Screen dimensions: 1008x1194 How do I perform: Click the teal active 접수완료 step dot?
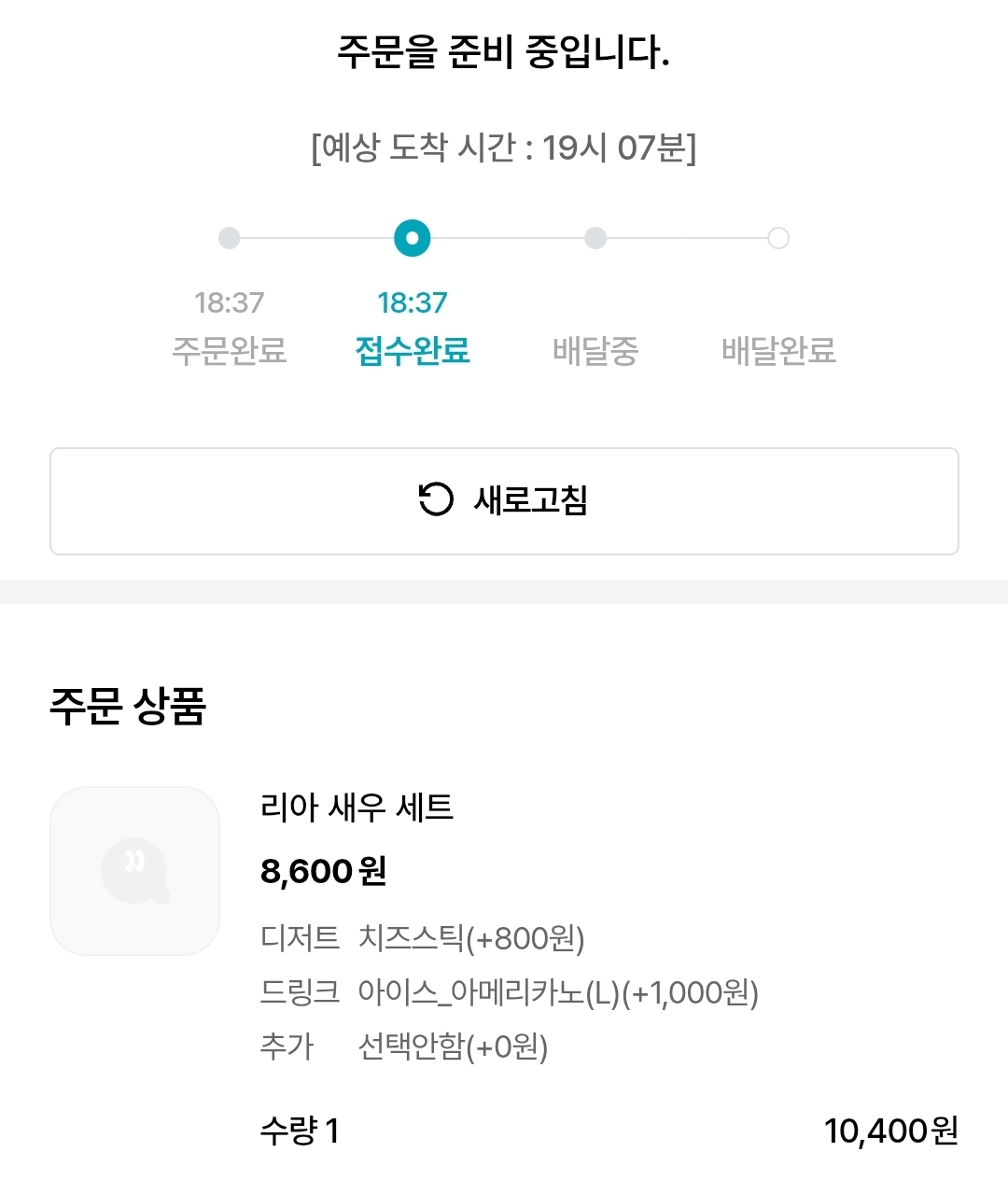tap(413, 238)
